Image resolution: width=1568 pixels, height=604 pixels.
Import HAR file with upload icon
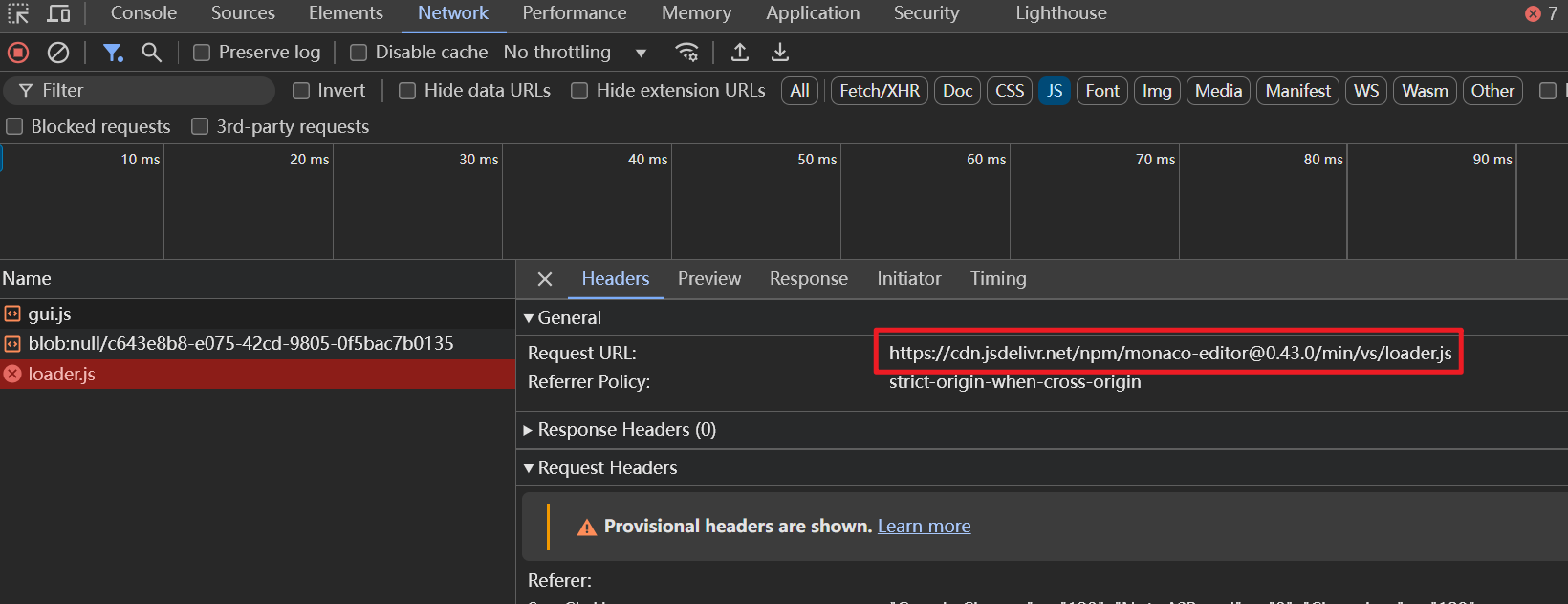(x=740, y=53)
